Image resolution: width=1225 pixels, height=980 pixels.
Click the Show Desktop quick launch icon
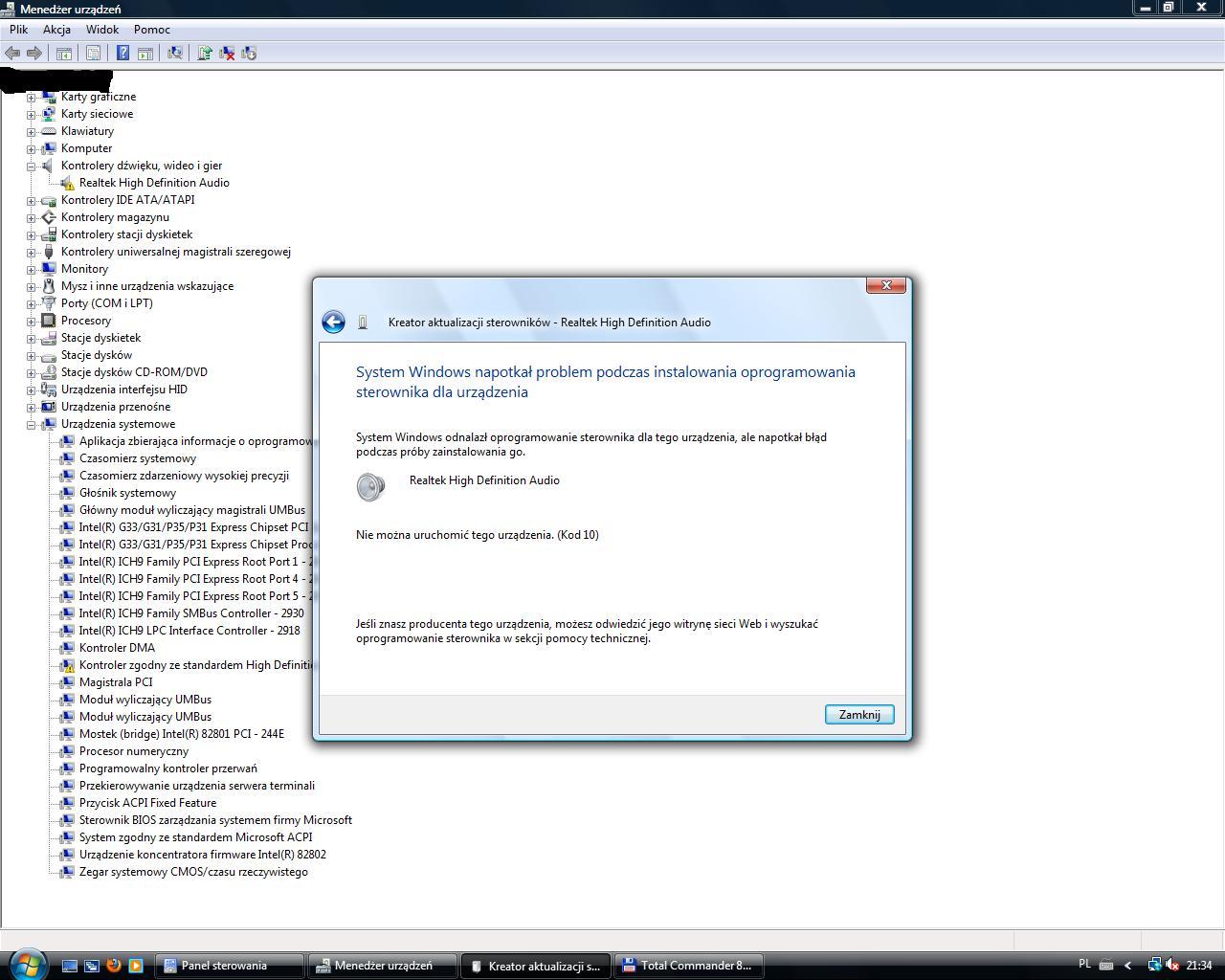point(70,966)
